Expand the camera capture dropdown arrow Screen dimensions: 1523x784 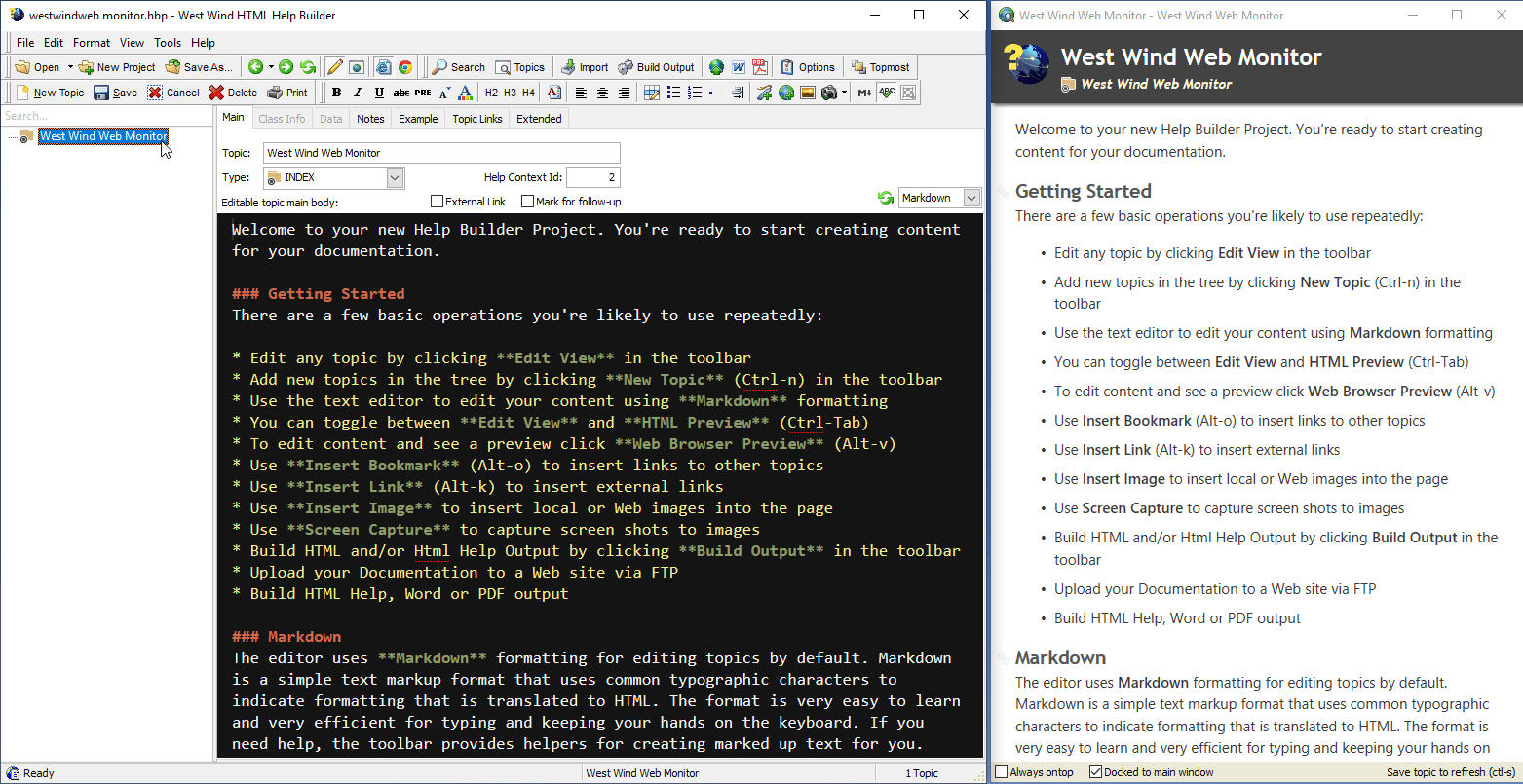click(x=844, y=93)
